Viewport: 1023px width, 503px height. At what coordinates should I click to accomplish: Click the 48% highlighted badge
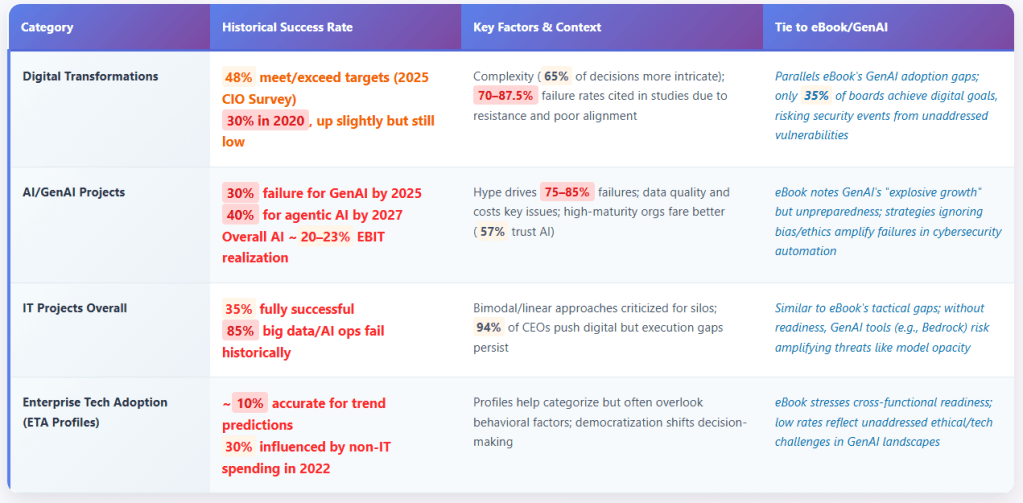238,77
